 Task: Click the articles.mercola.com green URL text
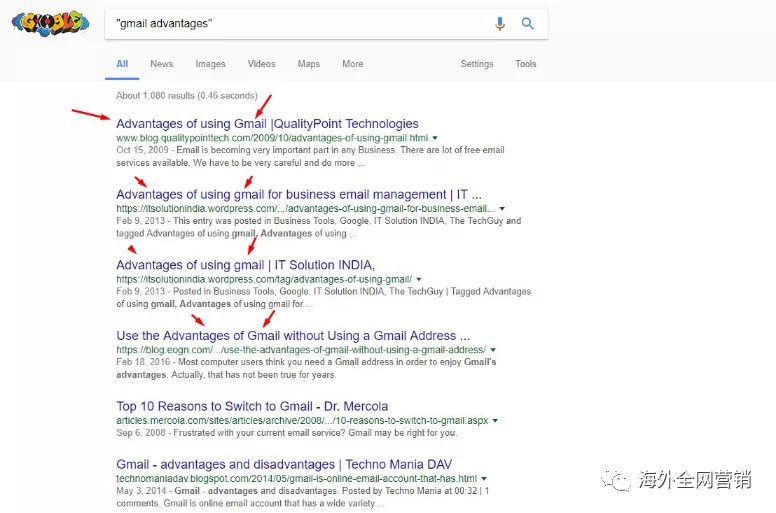[302, 420]
